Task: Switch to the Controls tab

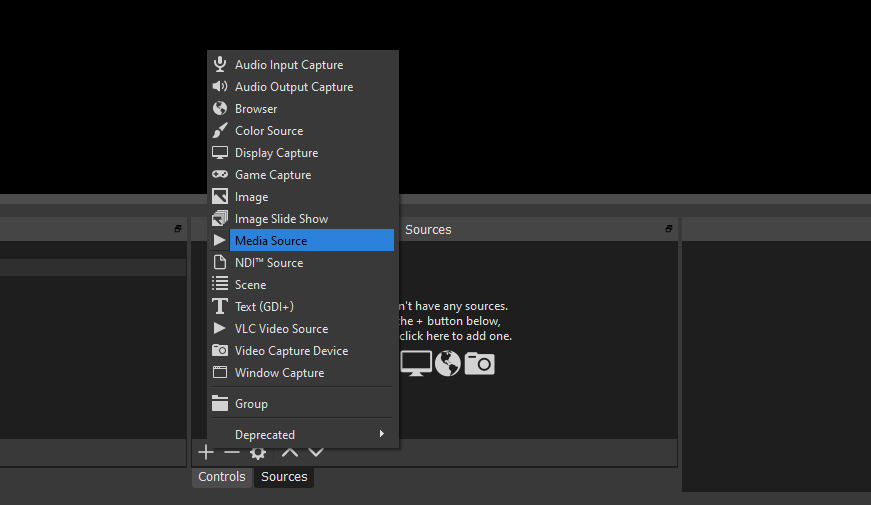Action: pyautogui.click(x=222, y=477)
